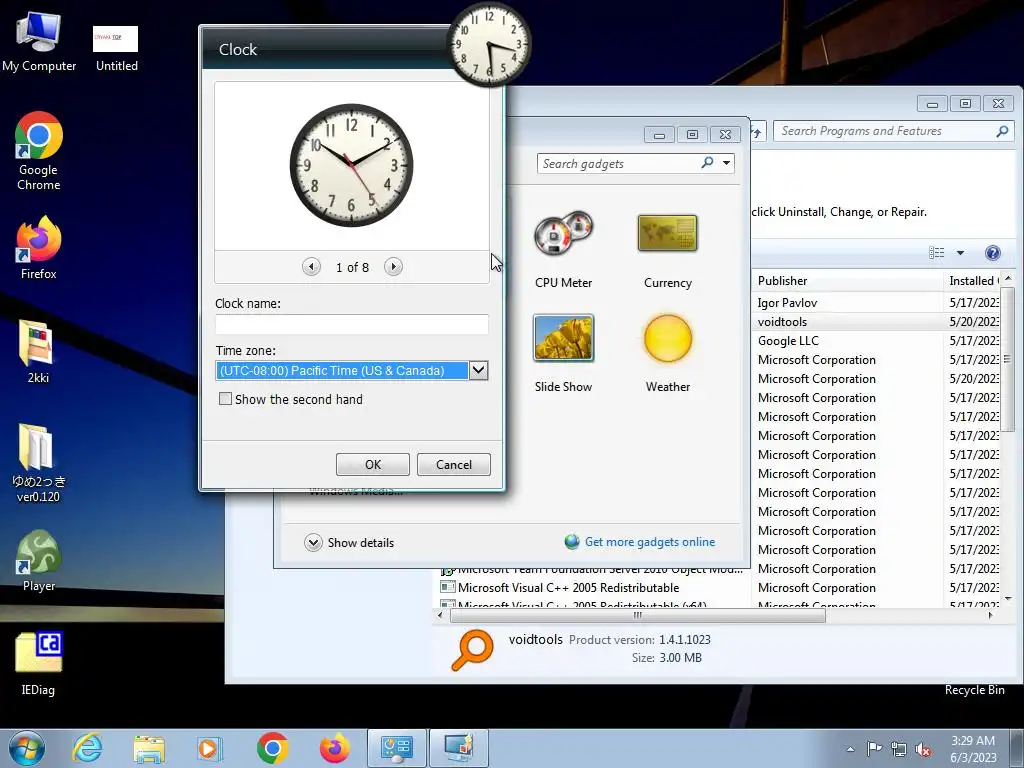This screenshot has width=1024, height=768.
Task: Click the network tray icon
Action: click(x=899, y=749)
